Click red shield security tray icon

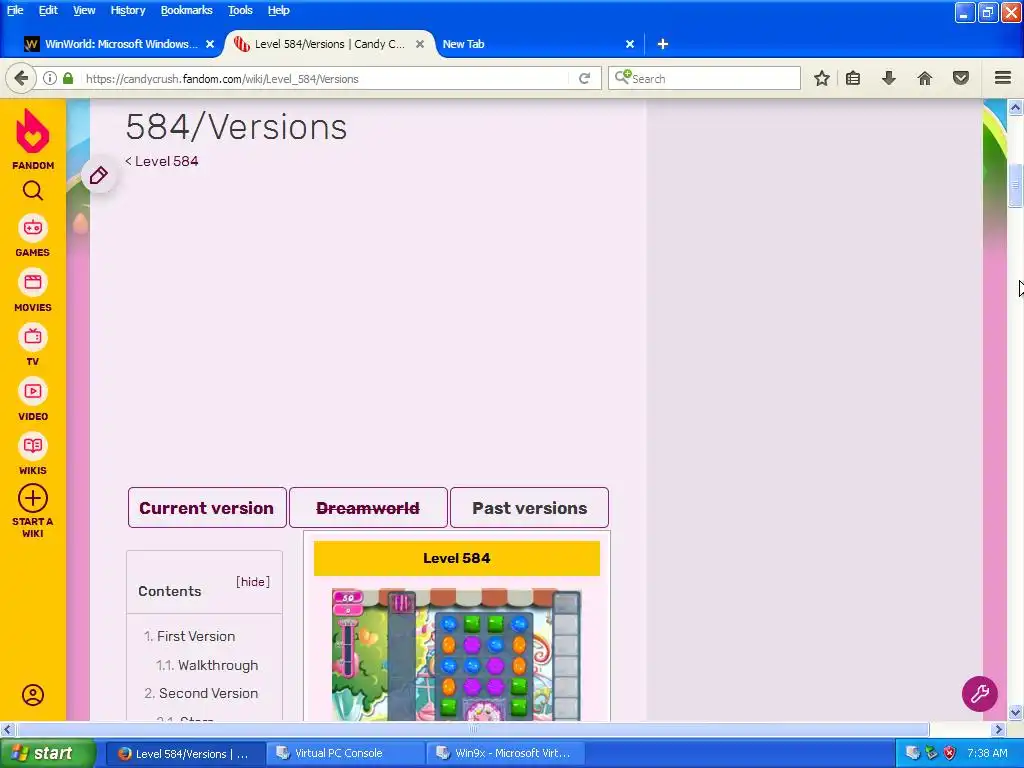pos(950,753)
